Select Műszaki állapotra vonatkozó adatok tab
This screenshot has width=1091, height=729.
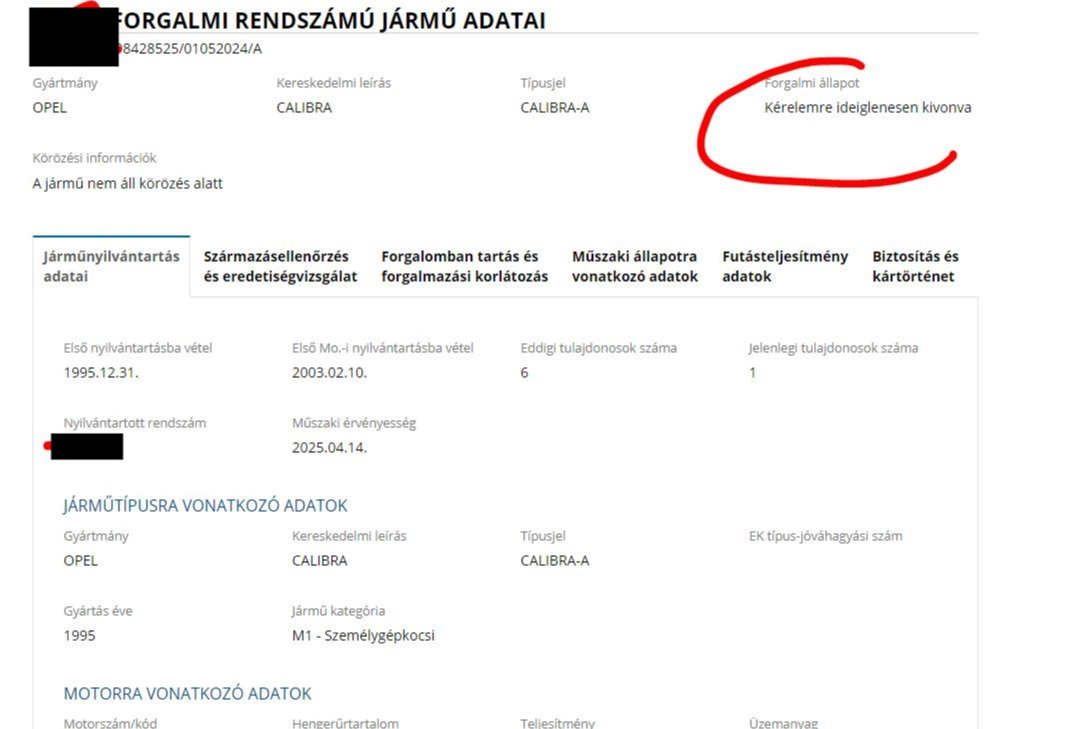point(634,266)
